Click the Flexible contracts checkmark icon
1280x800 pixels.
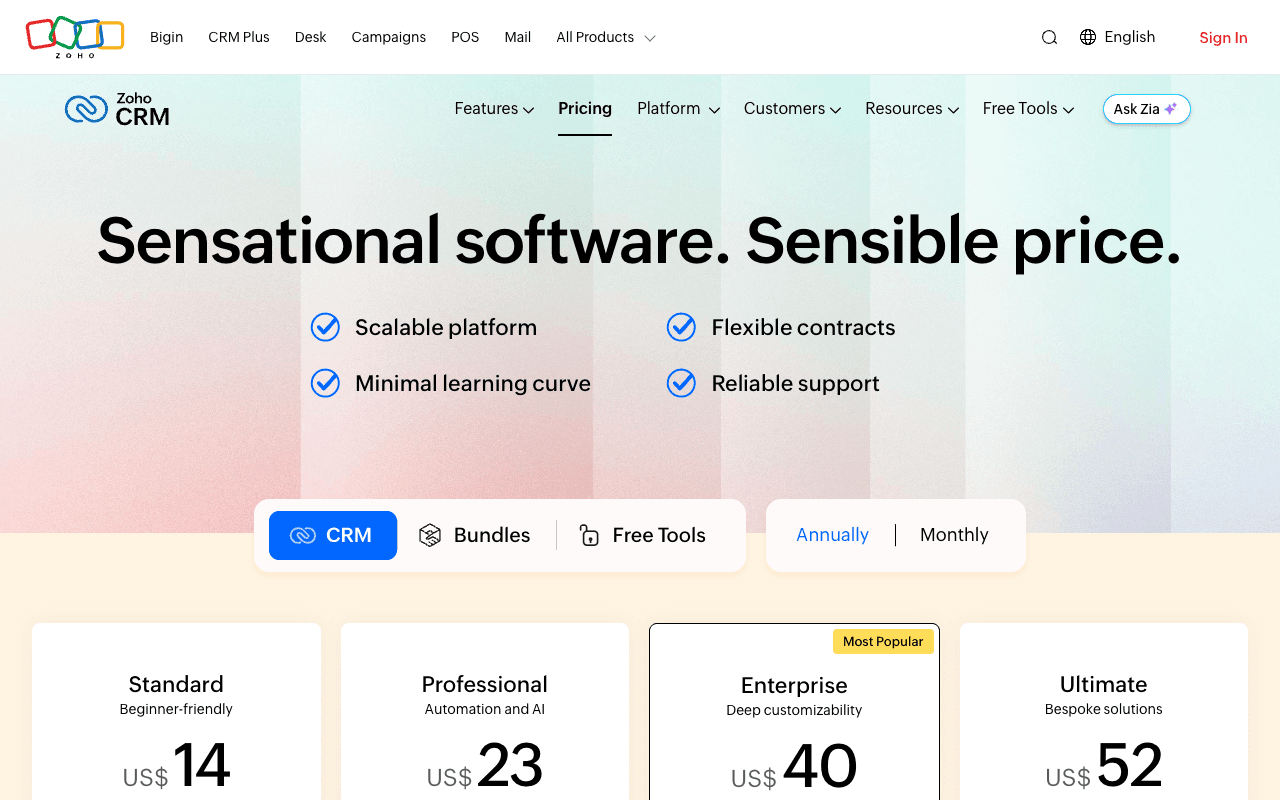(x=681, y=327)
